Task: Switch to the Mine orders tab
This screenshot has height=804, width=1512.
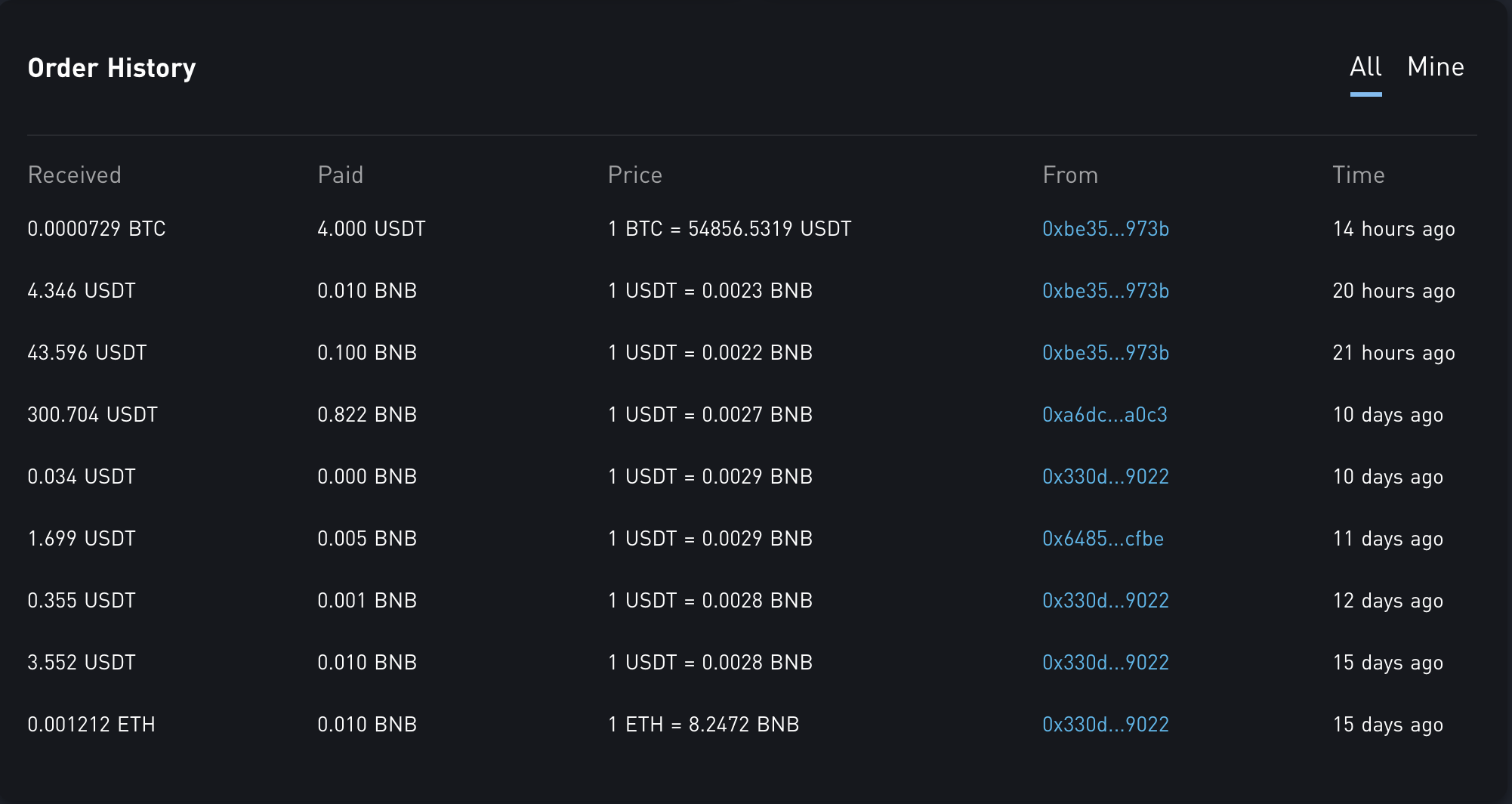Action: pyautogui.click(x=1436, y=67)
